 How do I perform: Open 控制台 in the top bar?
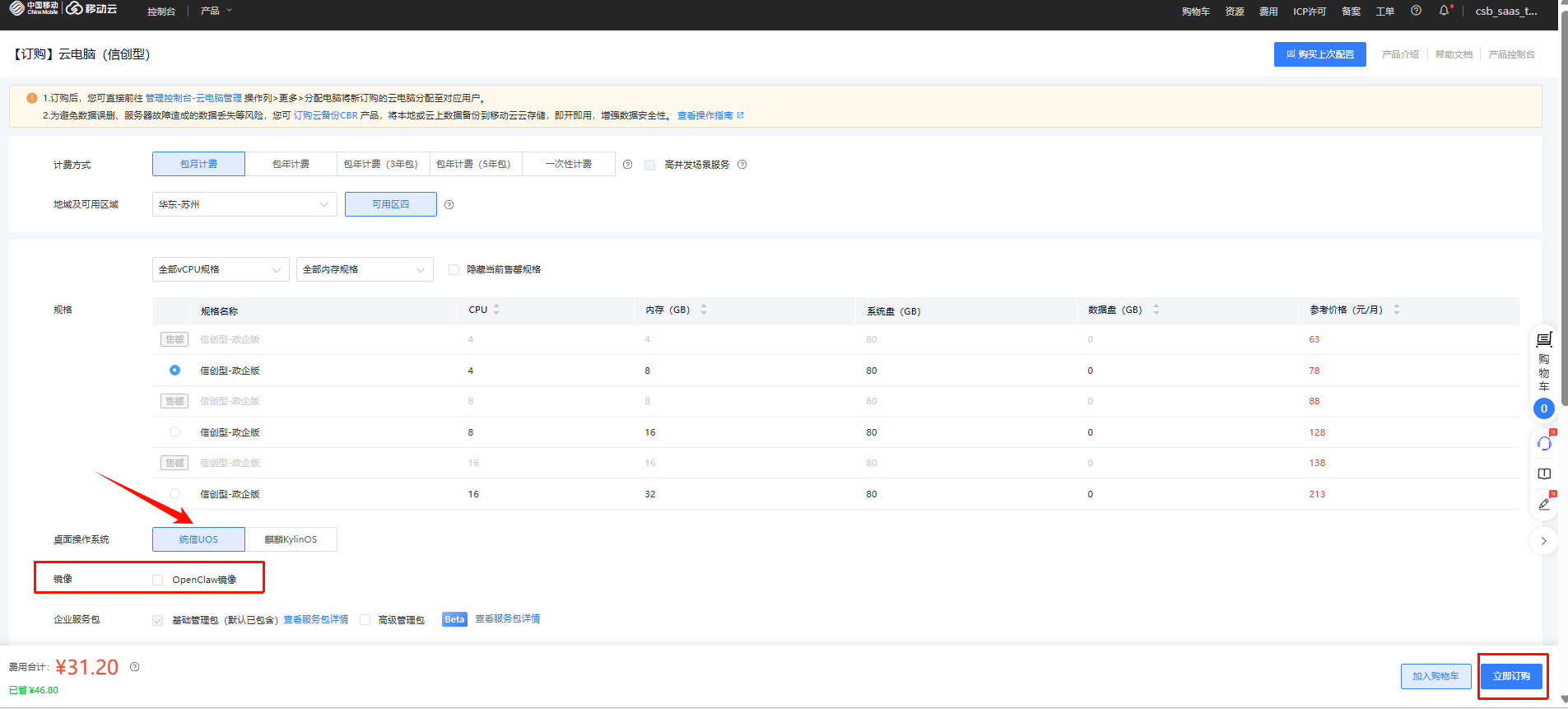161,12
